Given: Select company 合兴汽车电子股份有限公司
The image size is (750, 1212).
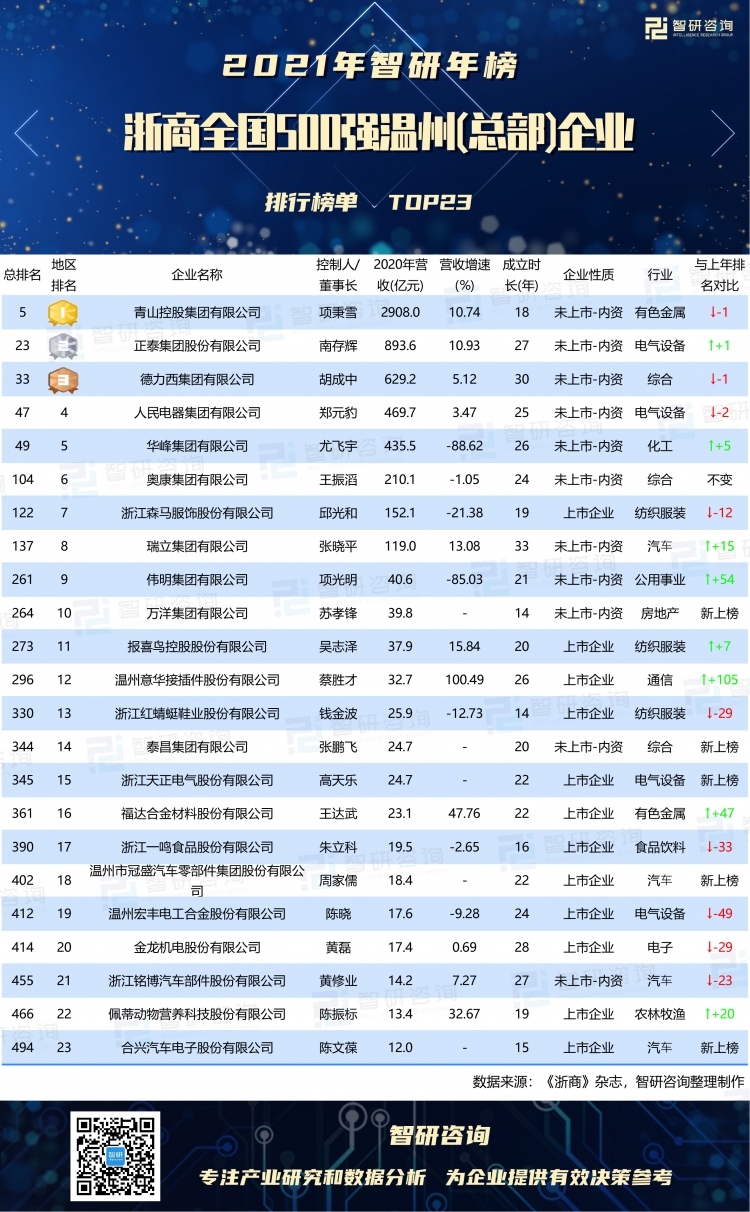Looking at the screenshot, I should (197, 1048).
